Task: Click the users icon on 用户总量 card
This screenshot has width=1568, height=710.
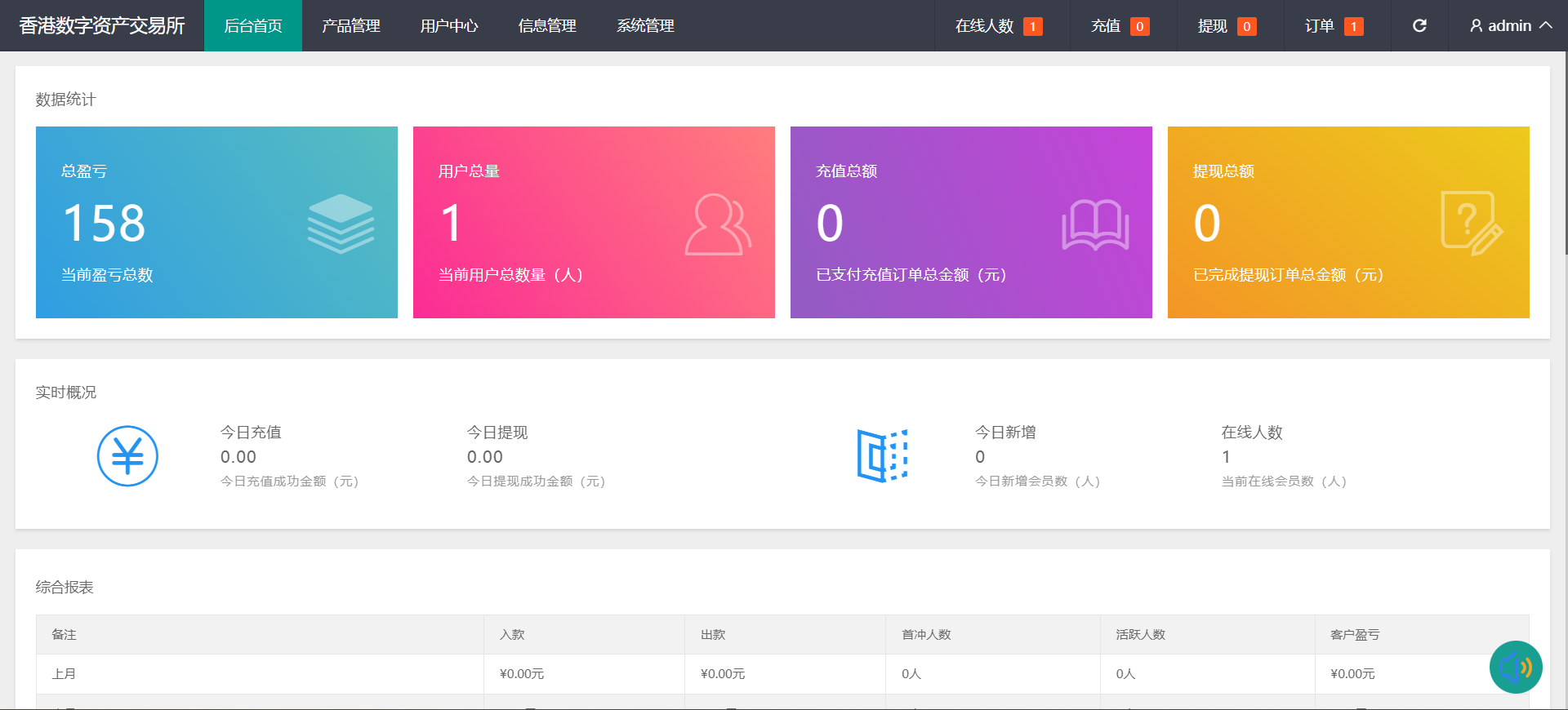Action: (718, 224)
